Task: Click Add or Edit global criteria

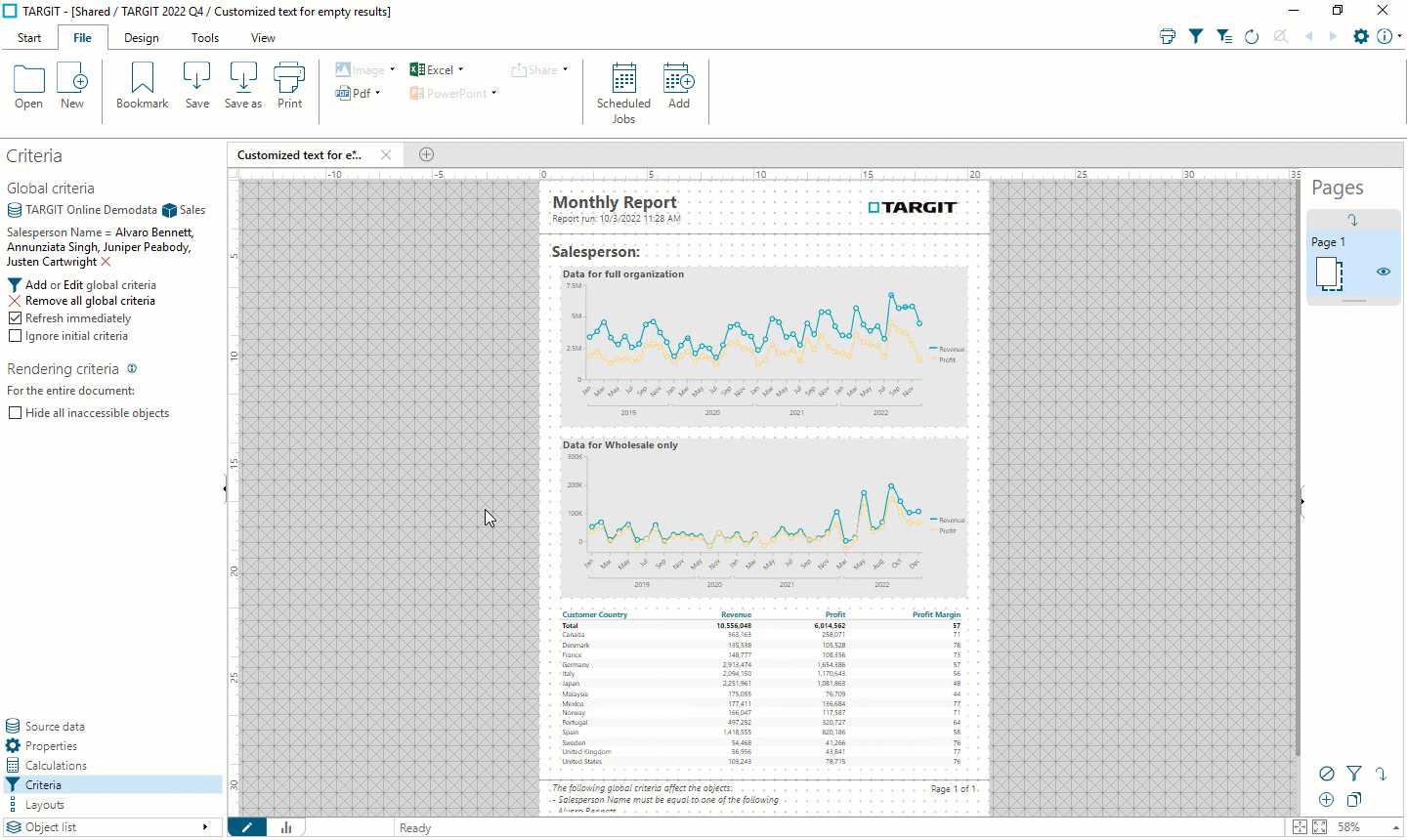Action: pos(82,285)
